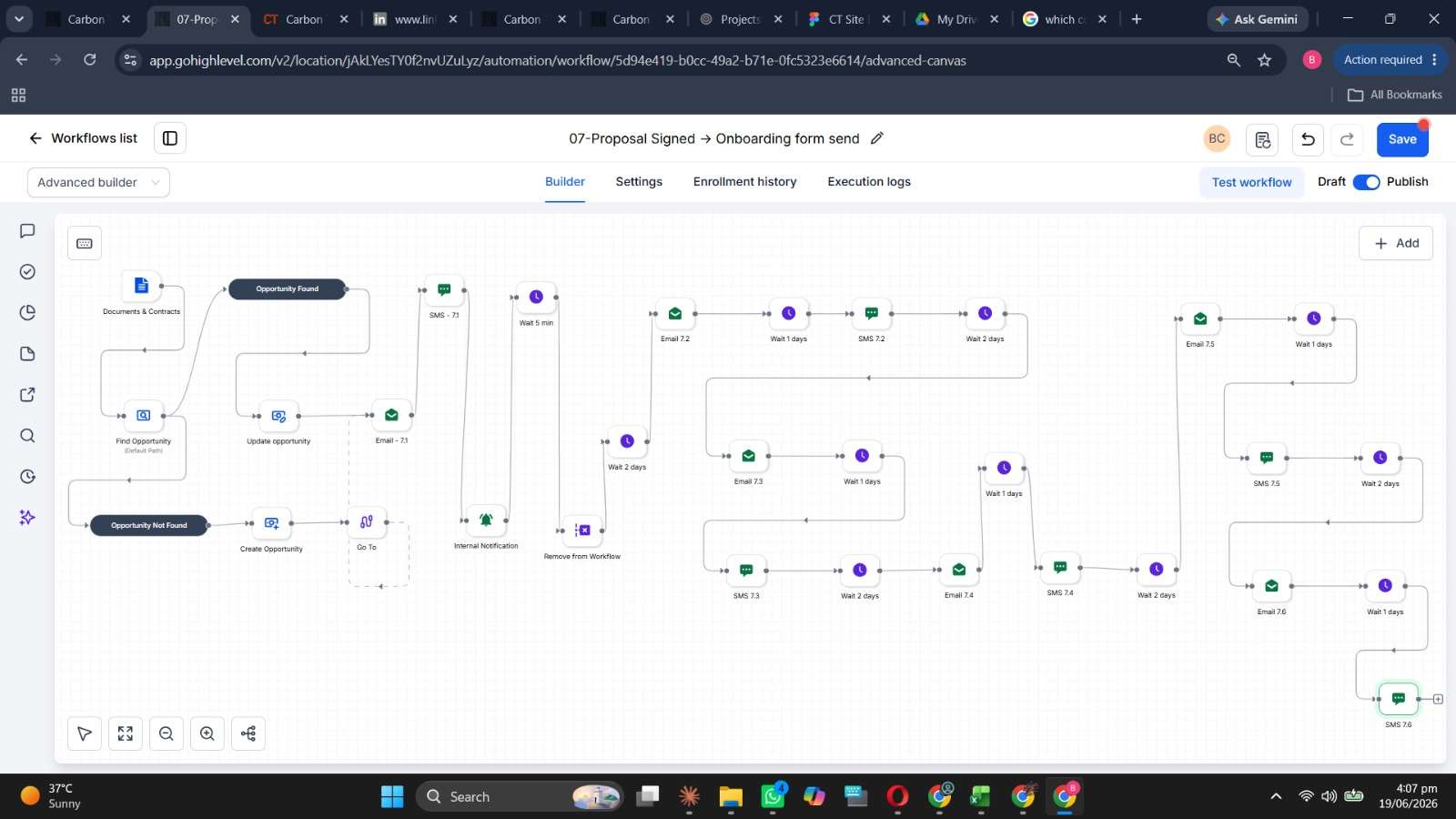Screen dimensions: 1456x819
Task: Choose the pointer select tool
Action: (85, 733)
